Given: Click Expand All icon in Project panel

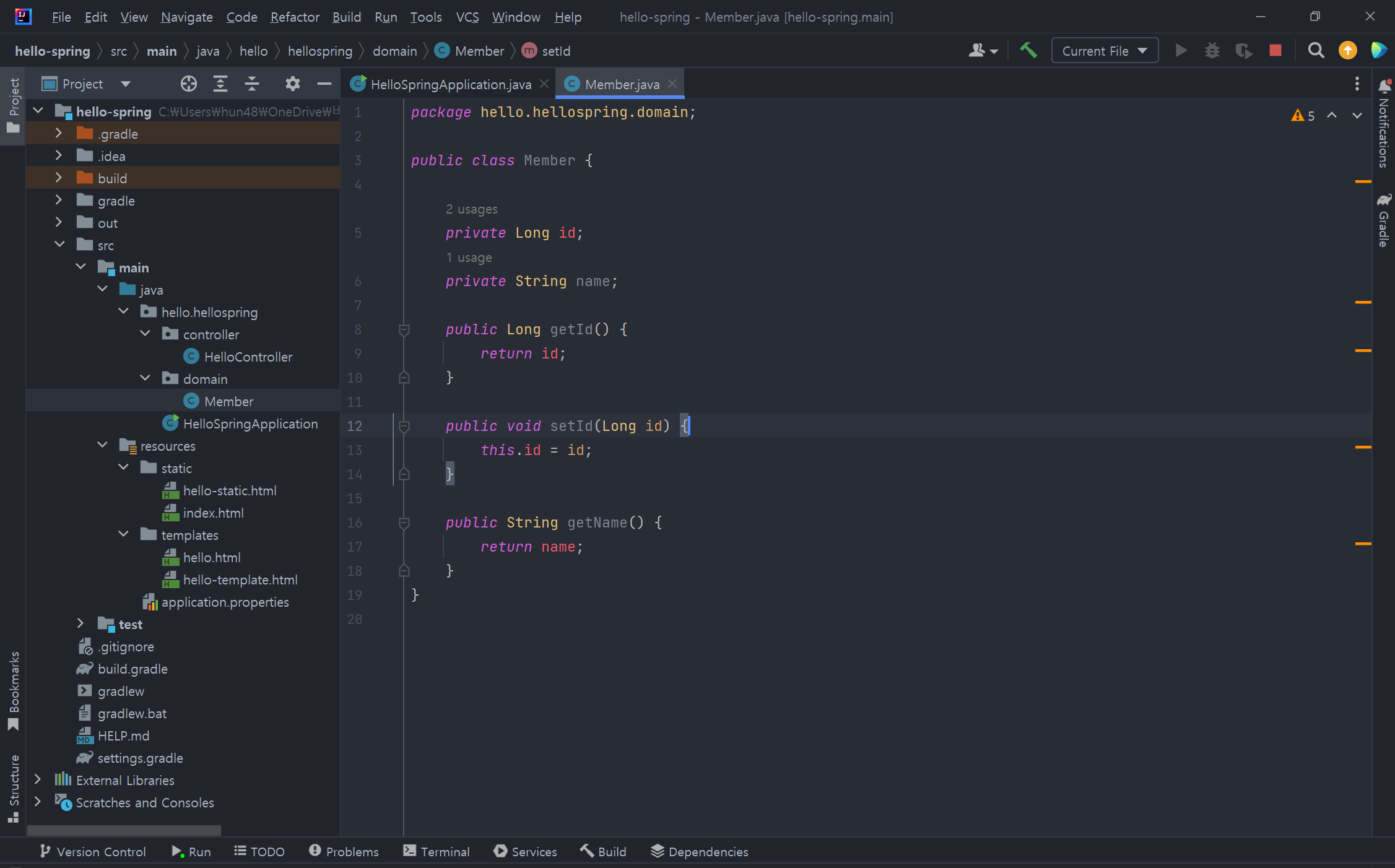Looking at the screenshot, I should (220, 84).
